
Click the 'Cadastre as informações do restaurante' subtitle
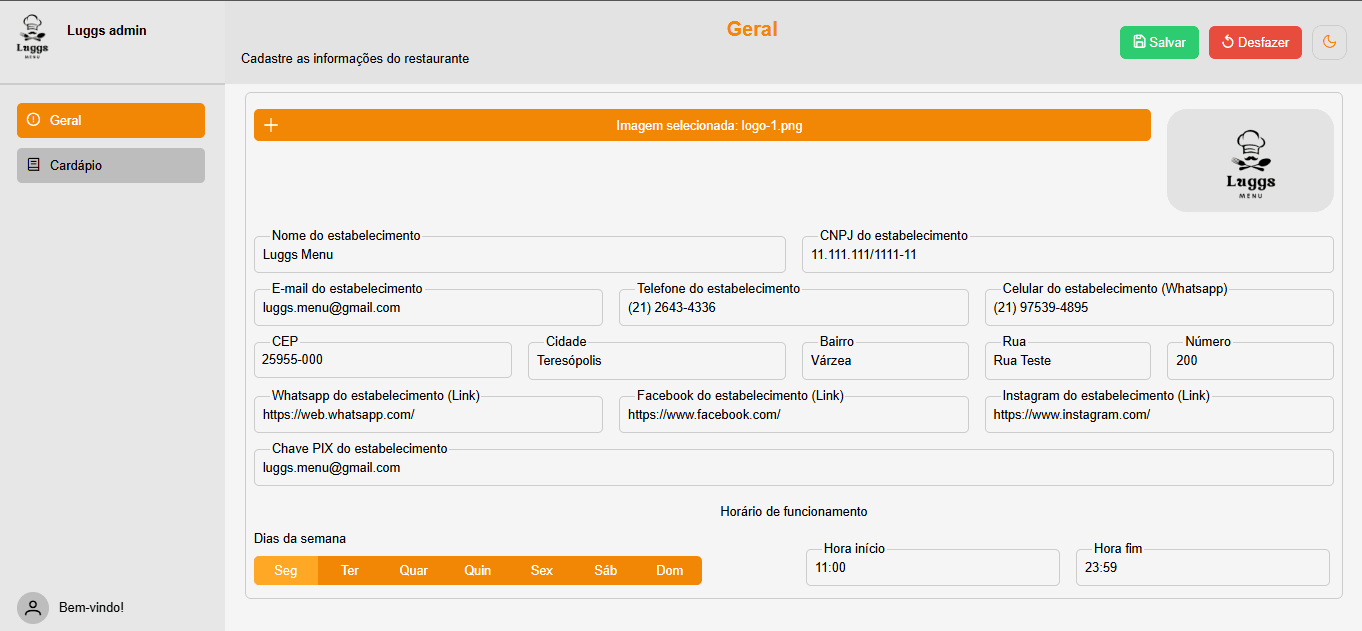[355, 58]
